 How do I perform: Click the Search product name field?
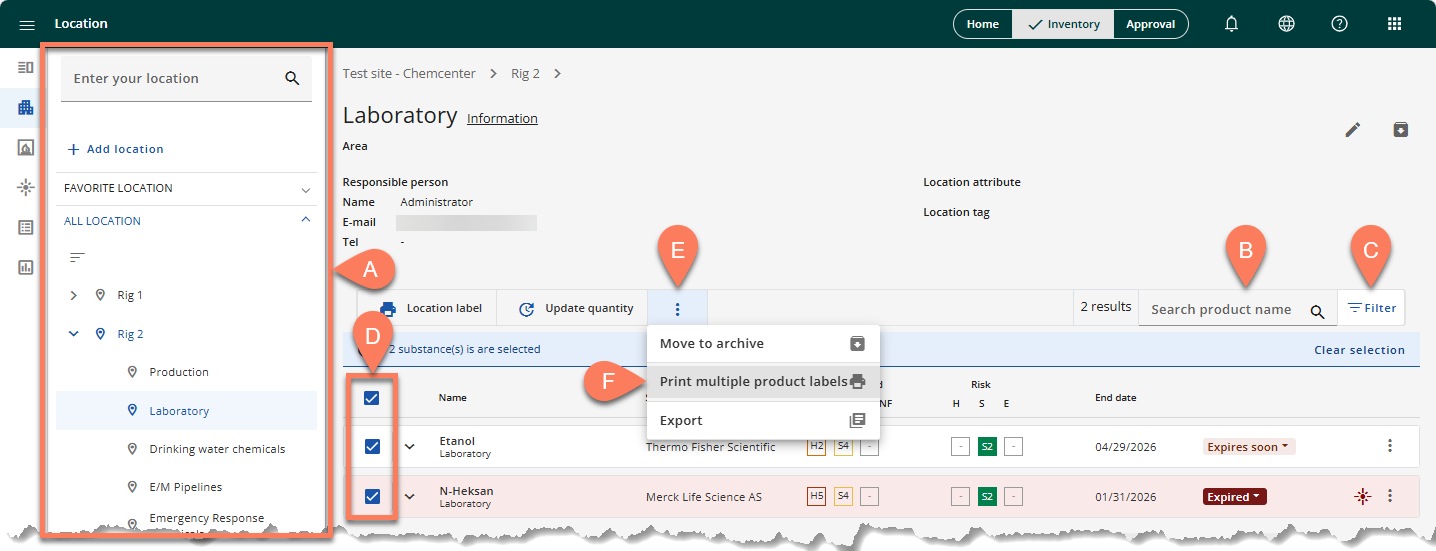click(x=1220, y=310)
